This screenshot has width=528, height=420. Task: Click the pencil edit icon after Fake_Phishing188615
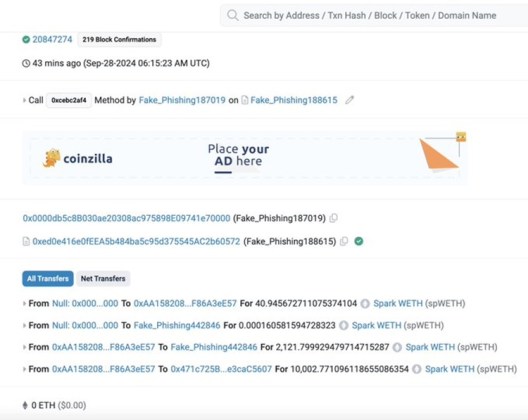click(x=350, y=100)
